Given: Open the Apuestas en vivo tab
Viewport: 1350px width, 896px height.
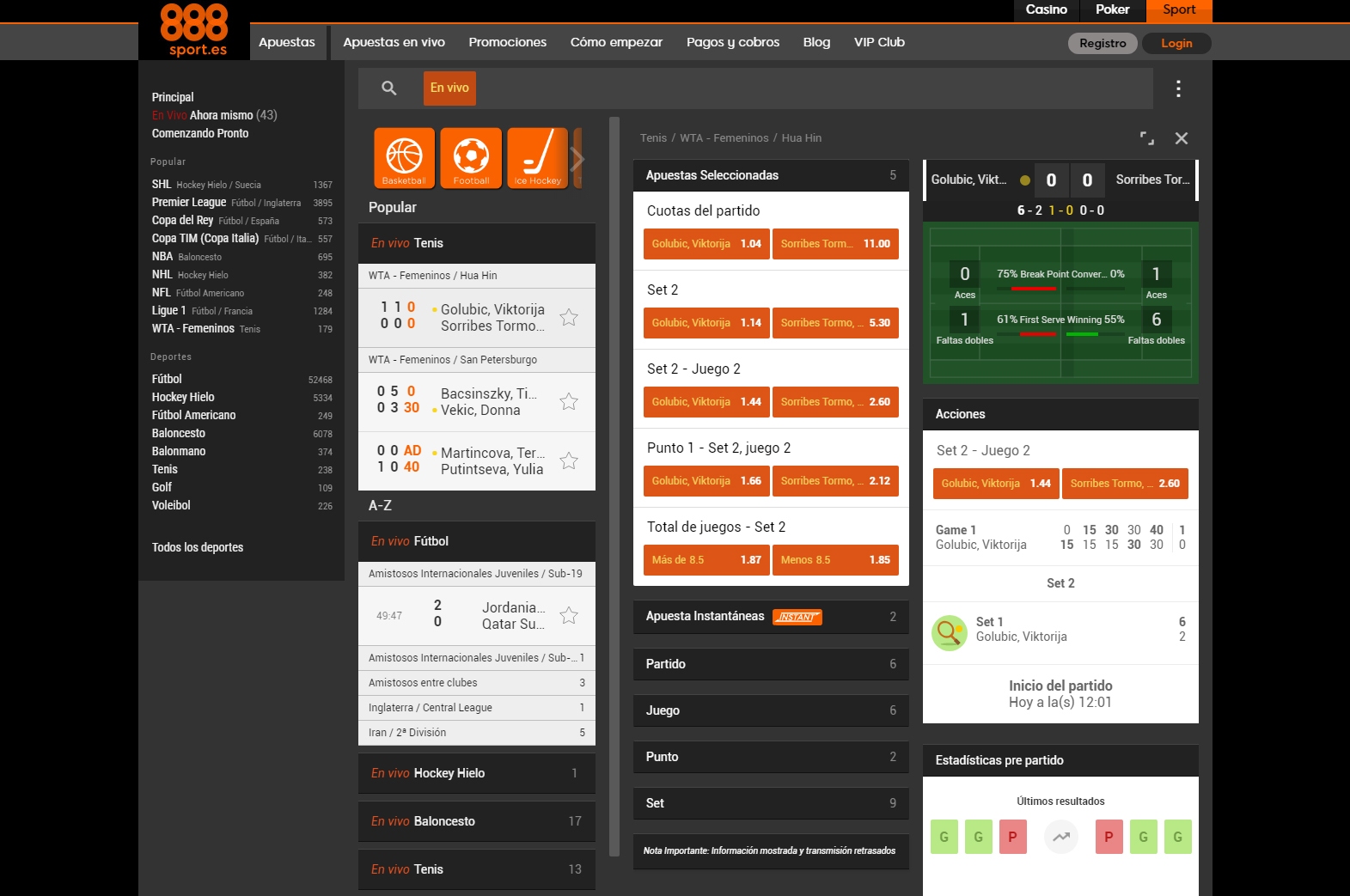Looking at the screenshot, I should tap(394, 42).
